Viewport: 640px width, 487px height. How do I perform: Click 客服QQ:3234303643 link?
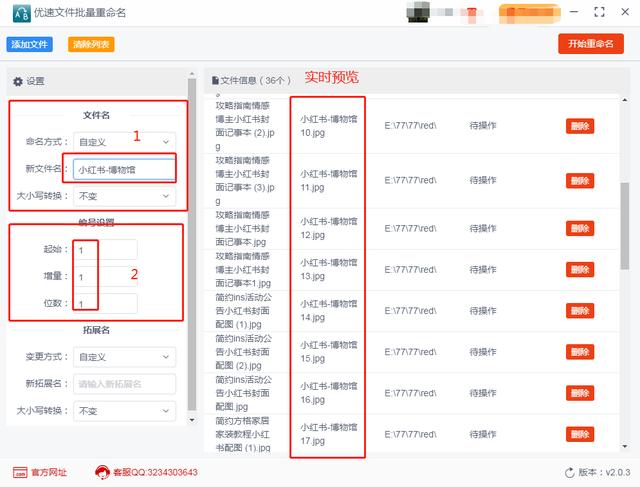pos(155,473)
